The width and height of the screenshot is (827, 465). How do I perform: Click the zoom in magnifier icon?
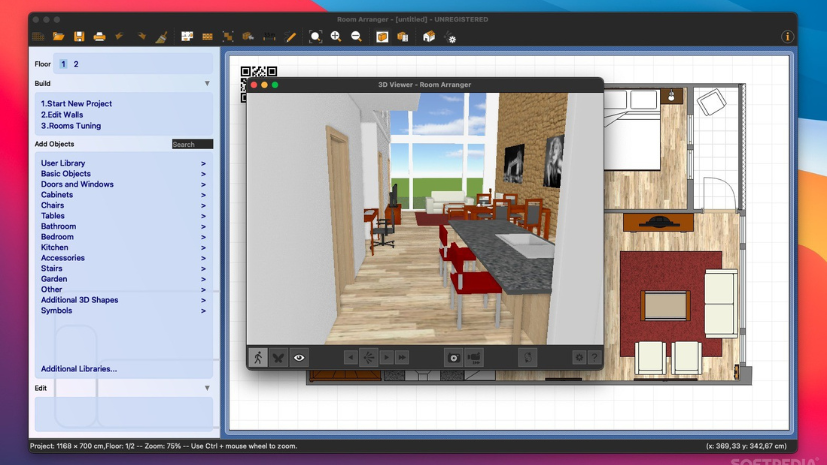pos(336,37)
